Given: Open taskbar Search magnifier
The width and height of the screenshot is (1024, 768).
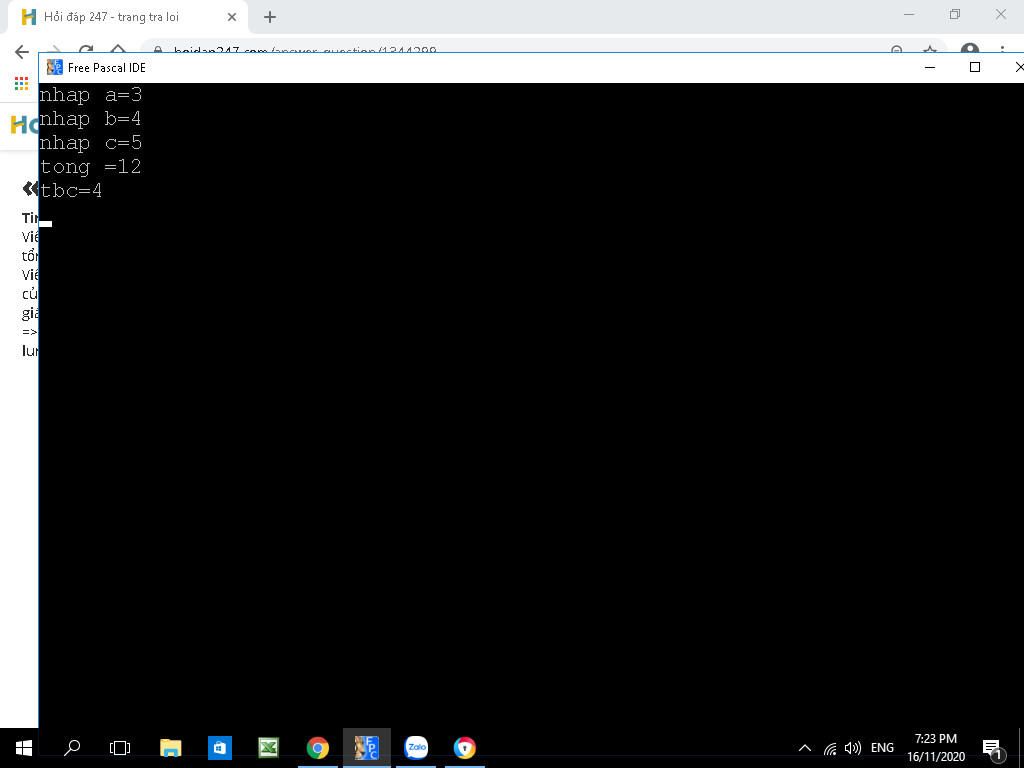Looking at the screenshot, I should tap(72, 748).
